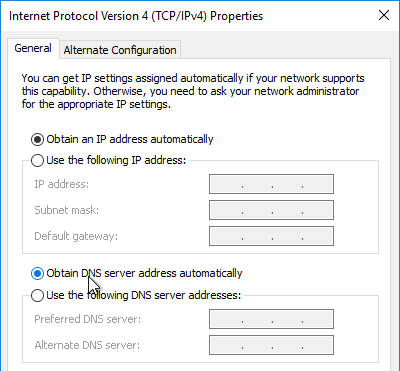This screenshot has width=400, height=371.
Task: Open the General tab
Action: click(x=33, y=48)
